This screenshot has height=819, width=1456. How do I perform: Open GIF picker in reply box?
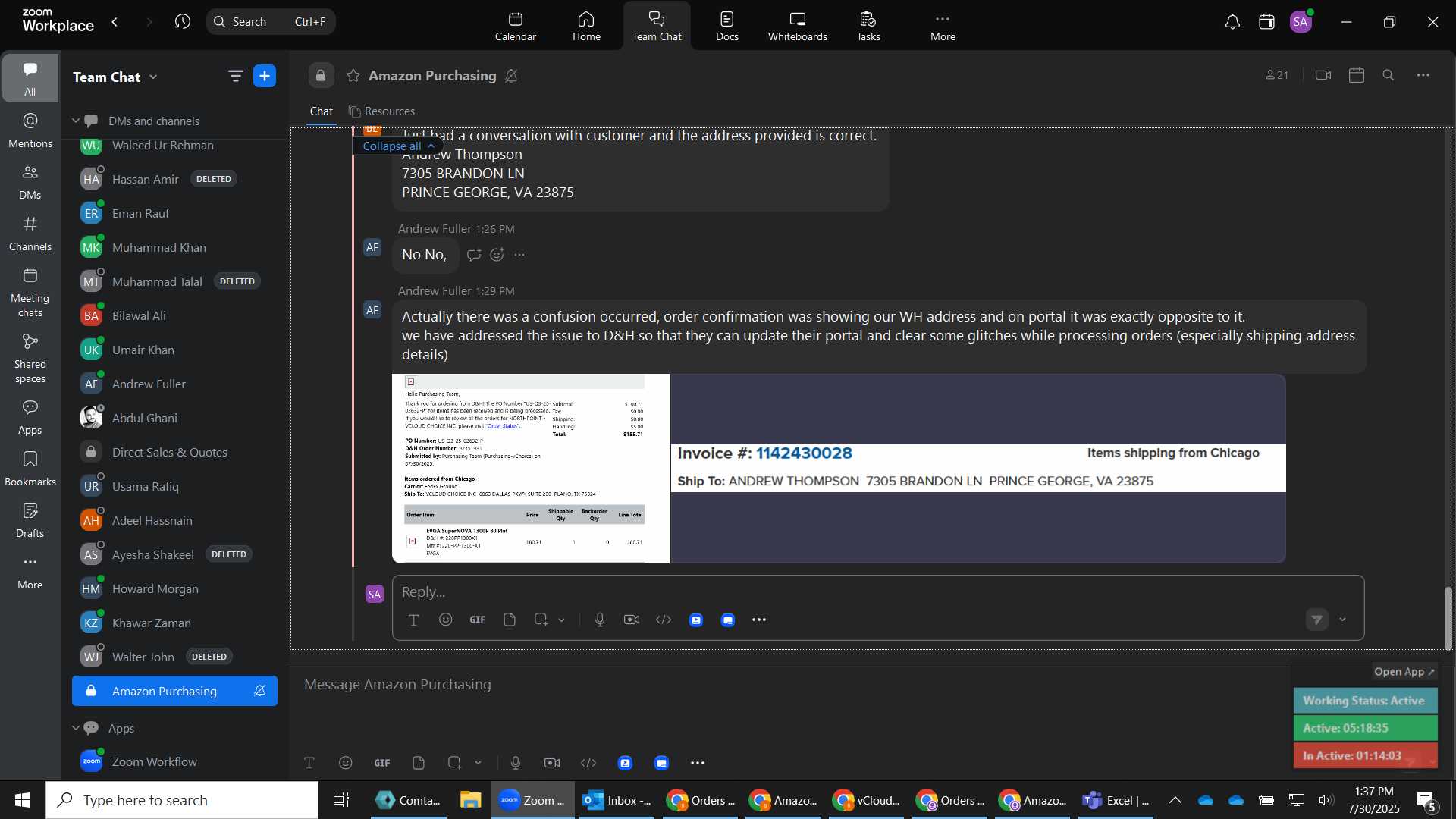coord(478,620)
